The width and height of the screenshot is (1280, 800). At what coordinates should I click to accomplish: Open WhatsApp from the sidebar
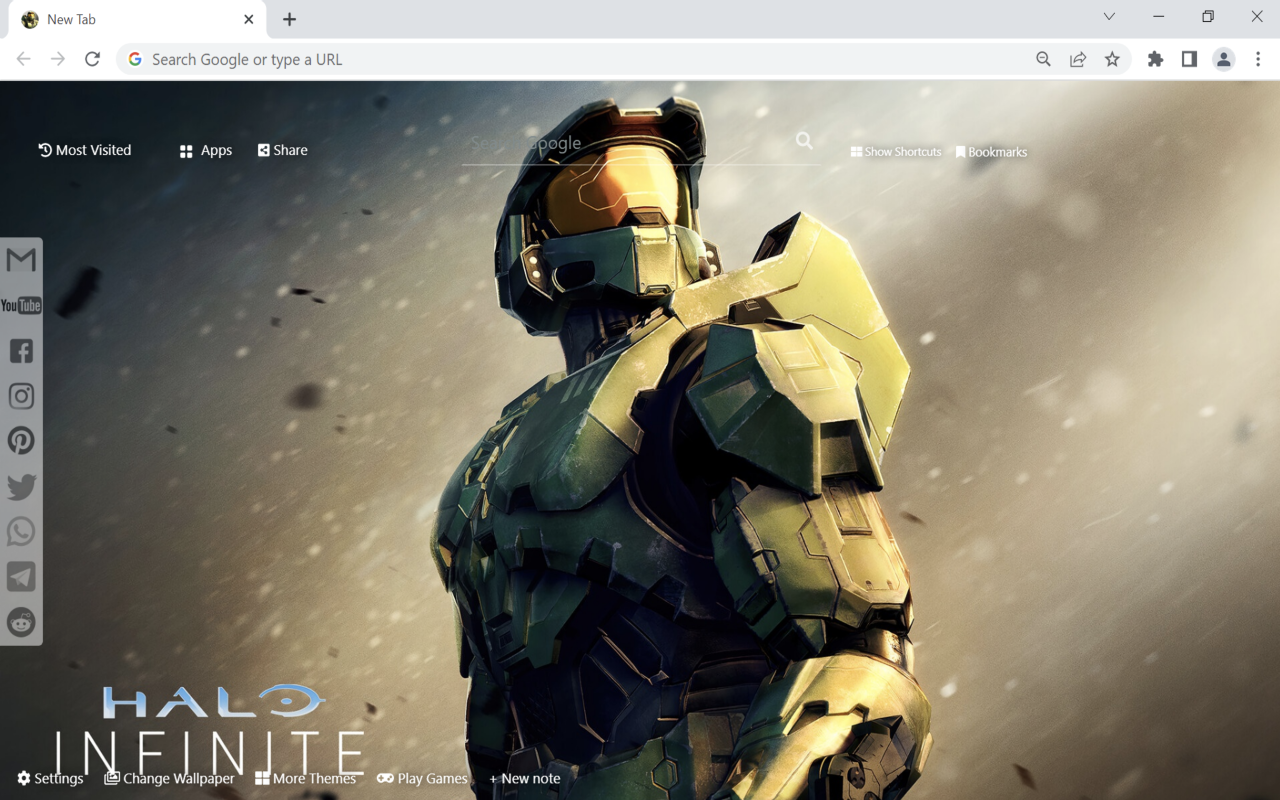[x=21, y=531]
